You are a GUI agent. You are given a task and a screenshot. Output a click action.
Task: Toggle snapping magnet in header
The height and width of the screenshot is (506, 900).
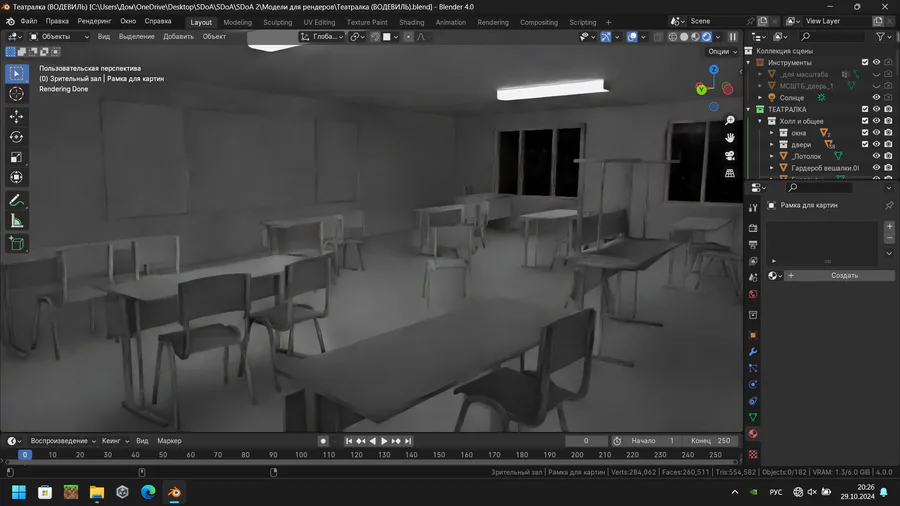point(375,37)
